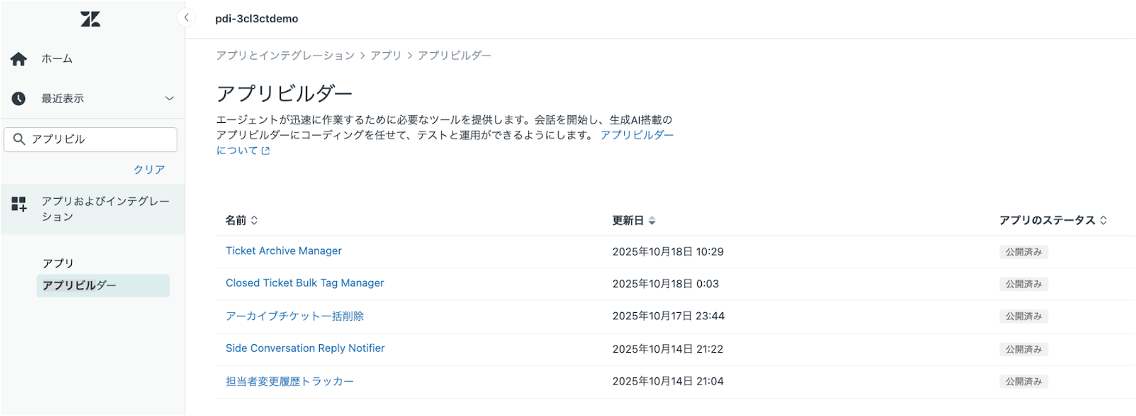Click the Zendesk logo icon
This screenshot has width=1136, height=416.
pos(90,19)
